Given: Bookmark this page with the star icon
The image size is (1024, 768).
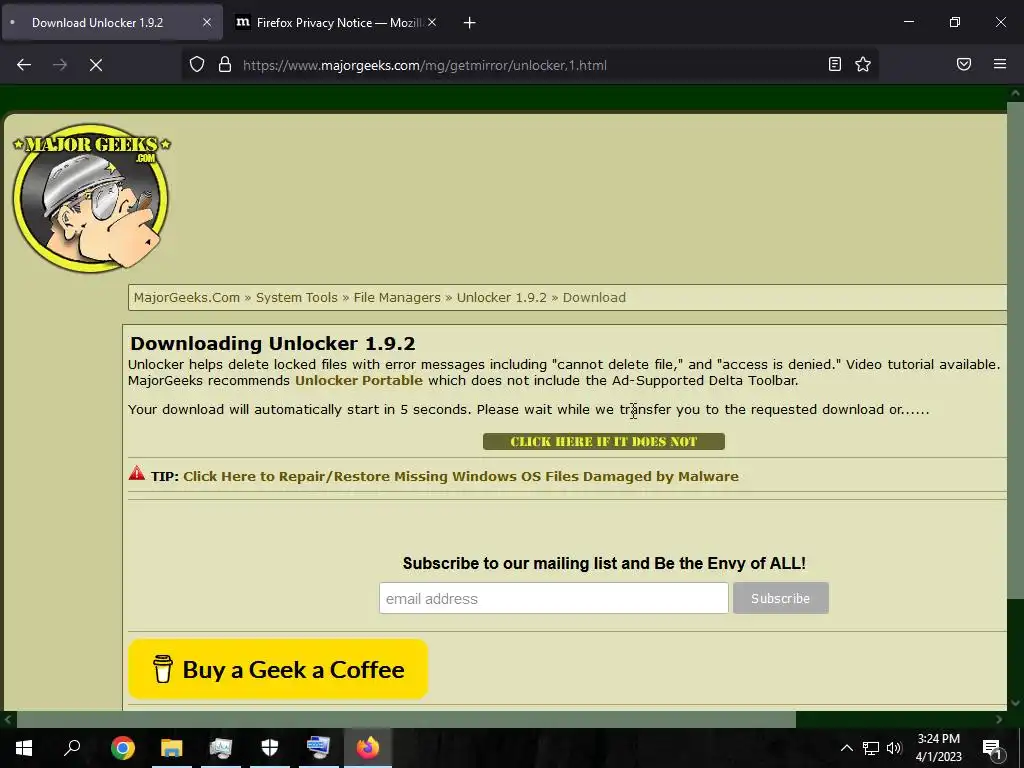Looking at the screenshot, I should pos(863,64).
